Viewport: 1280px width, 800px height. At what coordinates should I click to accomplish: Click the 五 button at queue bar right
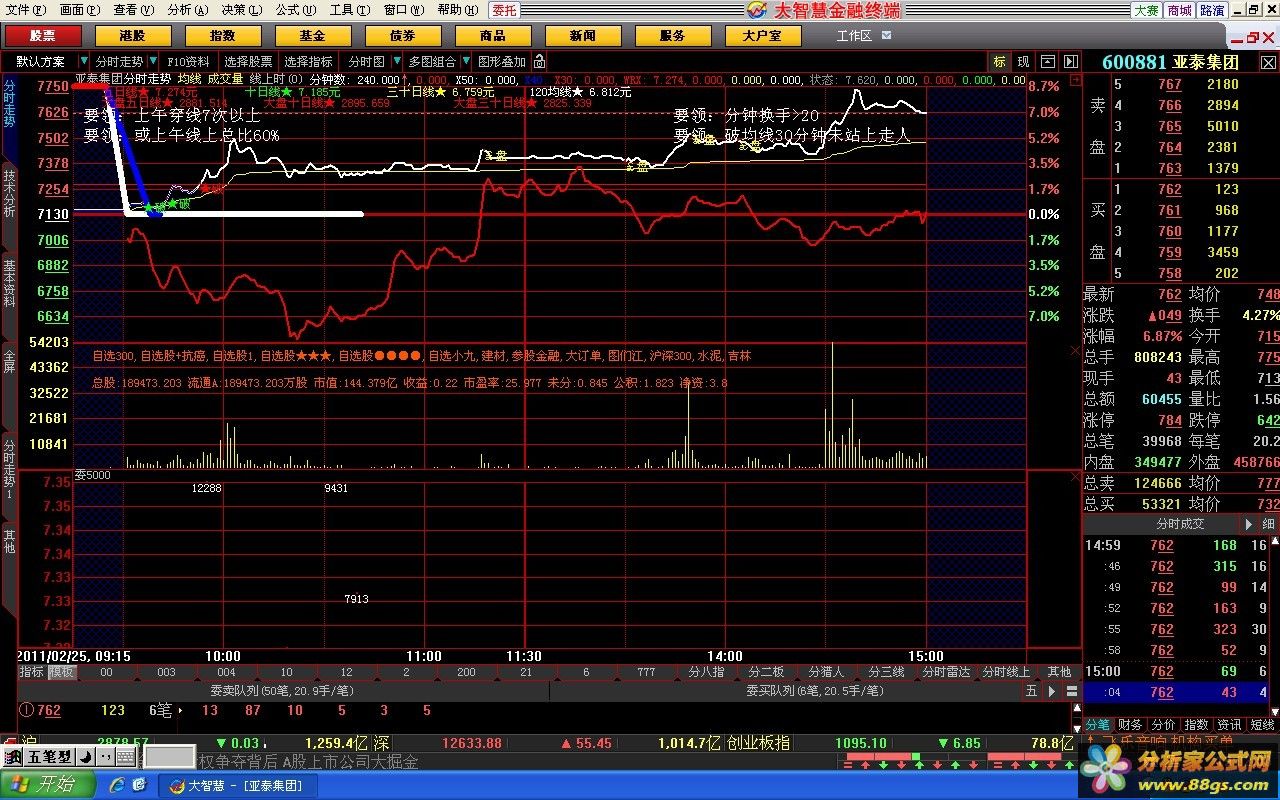(1031, 691)
